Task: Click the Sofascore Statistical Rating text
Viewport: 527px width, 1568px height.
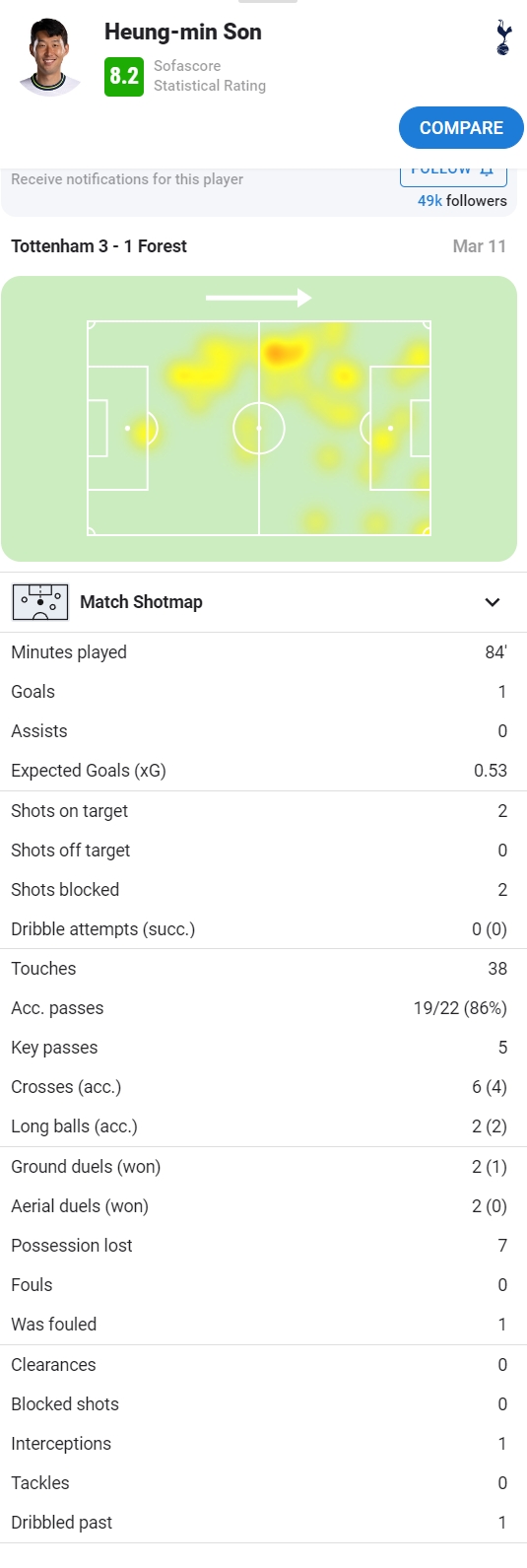Action: coord(210,76)
